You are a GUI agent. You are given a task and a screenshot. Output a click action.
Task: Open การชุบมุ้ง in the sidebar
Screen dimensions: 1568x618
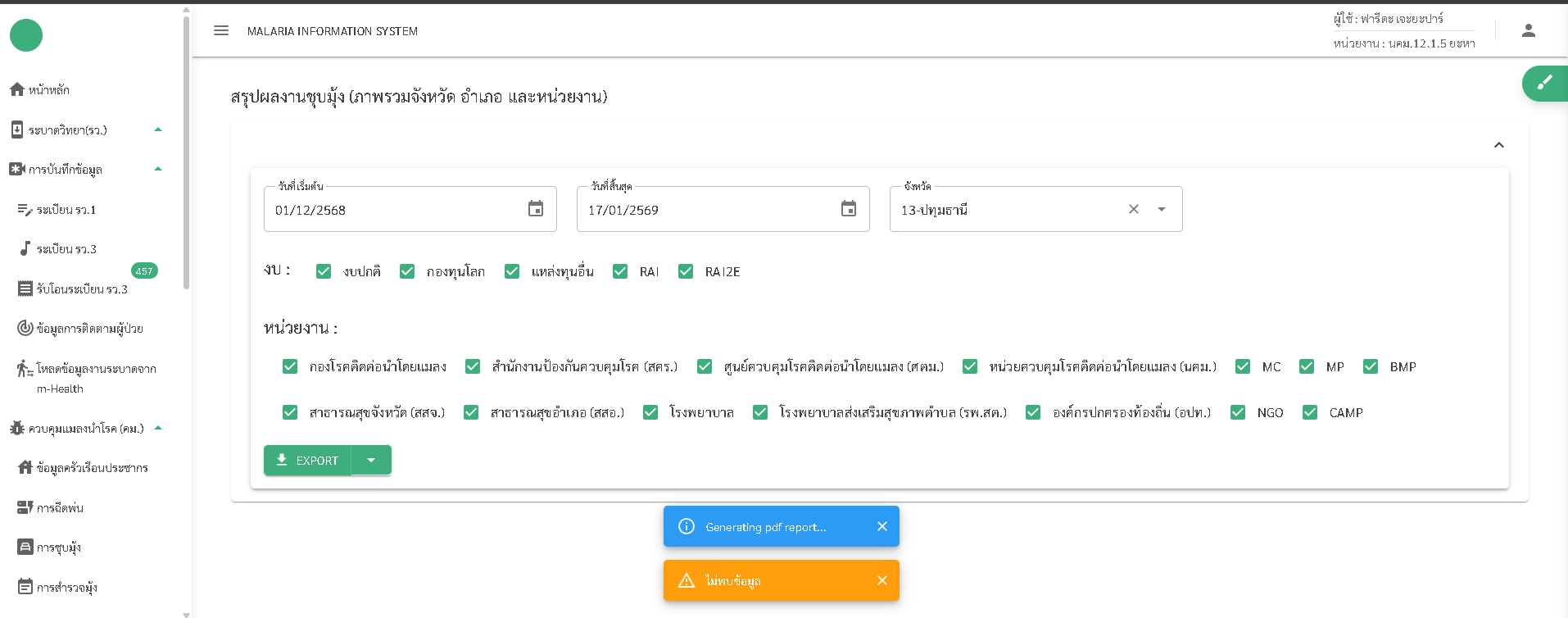coord(58,548)
